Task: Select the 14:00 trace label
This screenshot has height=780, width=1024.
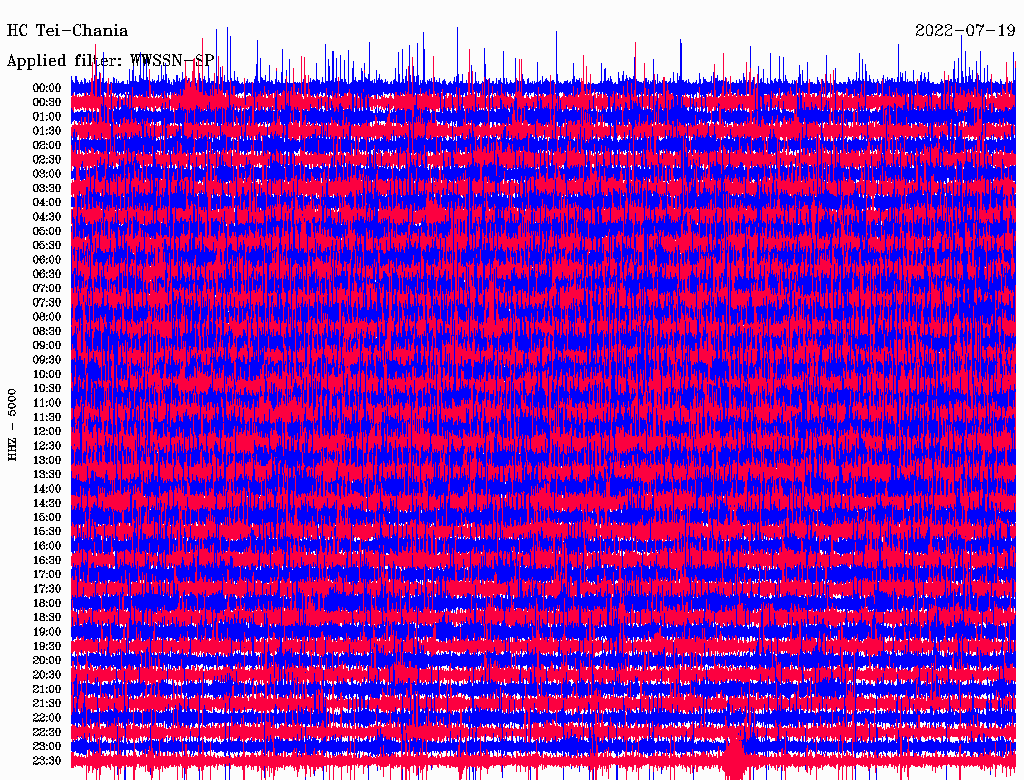Action: (x=47, y=488)
